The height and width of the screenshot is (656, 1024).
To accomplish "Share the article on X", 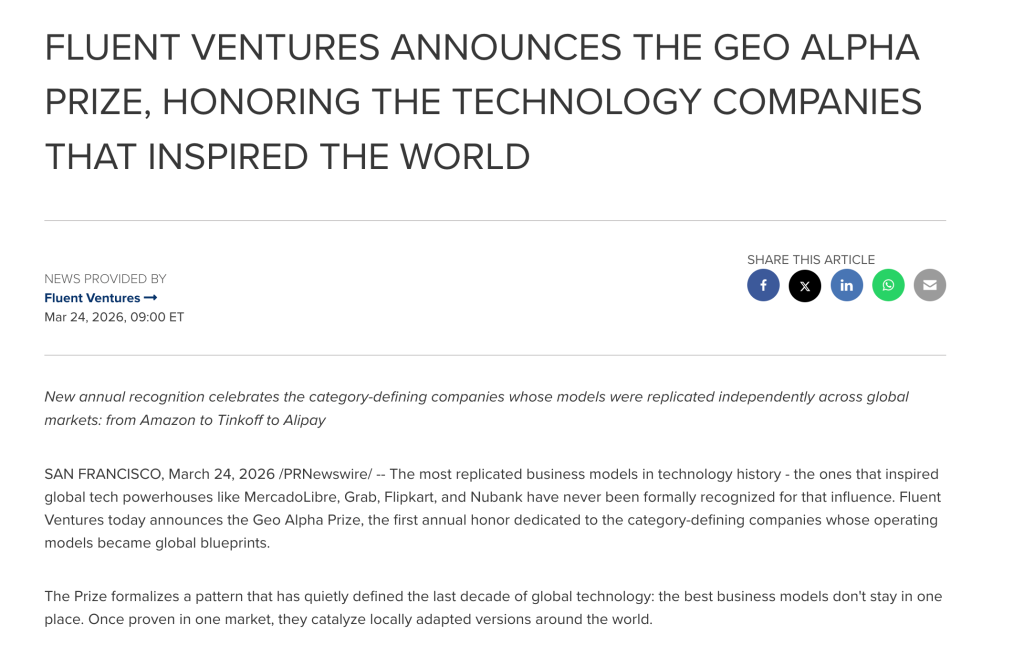I will [805, 286].
